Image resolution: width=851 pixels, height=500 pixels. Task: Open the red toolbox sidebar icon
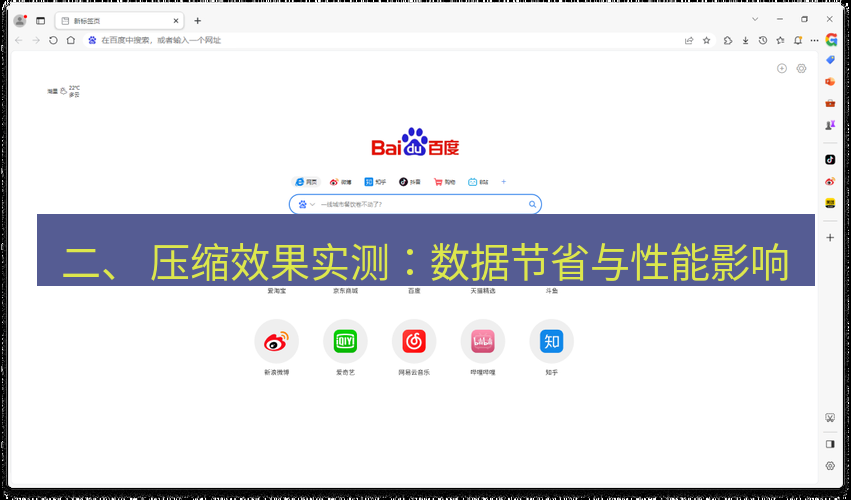tap(830, 103)
